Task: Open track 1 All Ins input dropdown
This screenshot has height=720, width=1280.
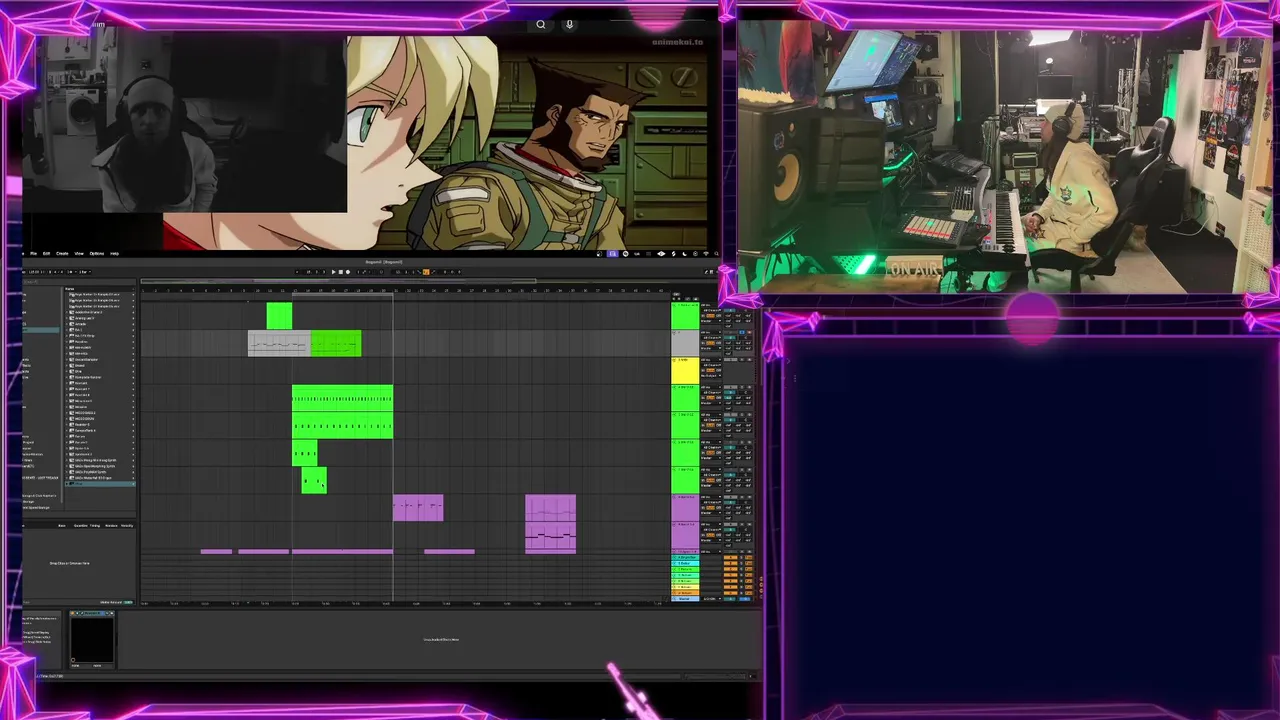Action: (x=710, y=305)
